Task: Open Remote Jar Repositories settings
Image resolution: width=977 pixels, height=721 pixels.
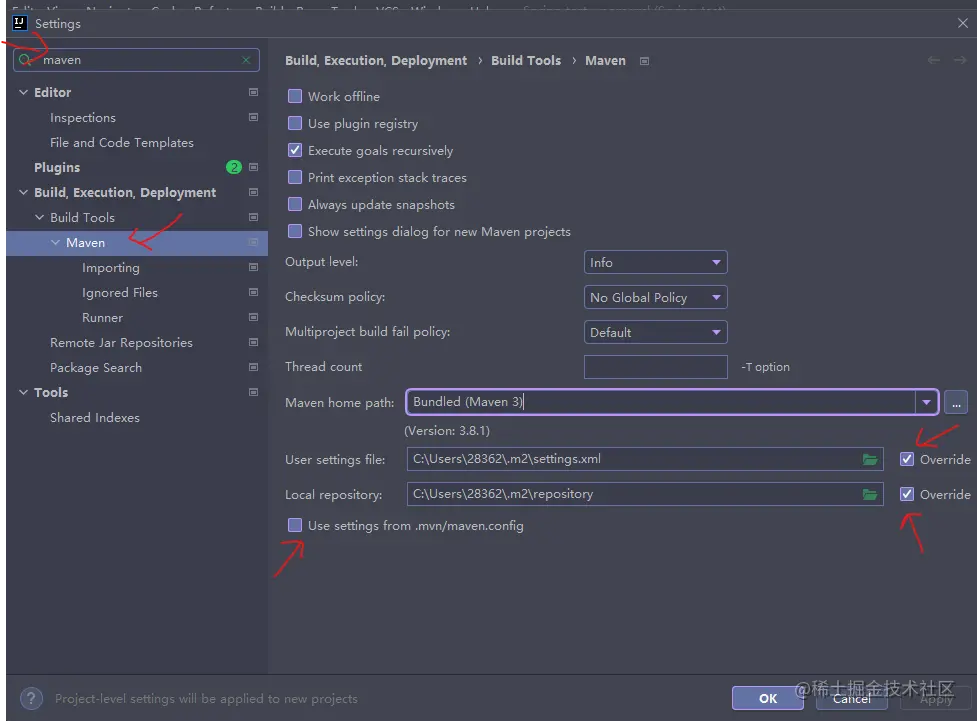Action: click(122, 343)
